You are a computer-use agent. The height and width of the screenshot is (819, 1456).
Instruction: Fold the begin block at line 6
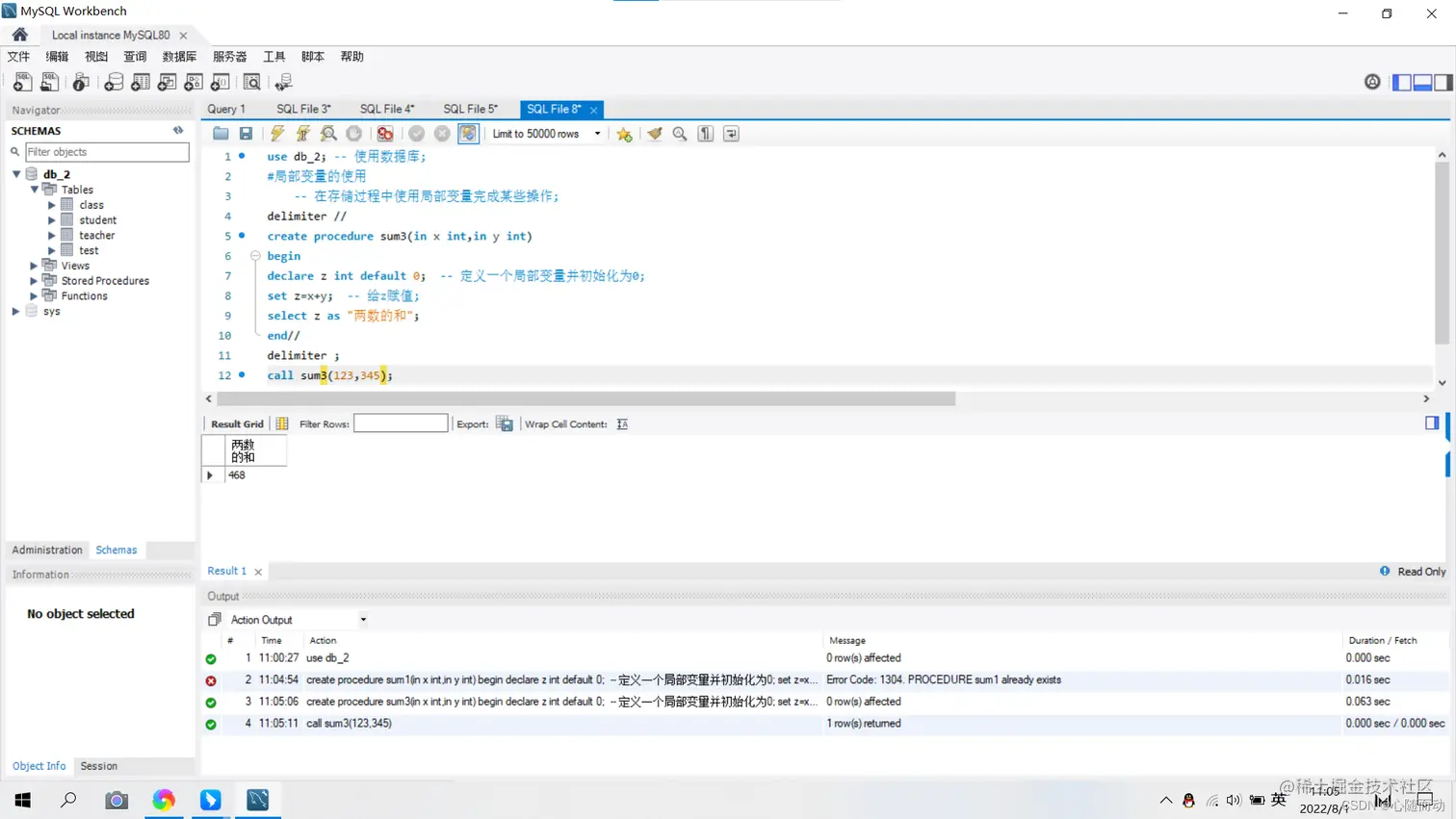(x=255, y=256)
